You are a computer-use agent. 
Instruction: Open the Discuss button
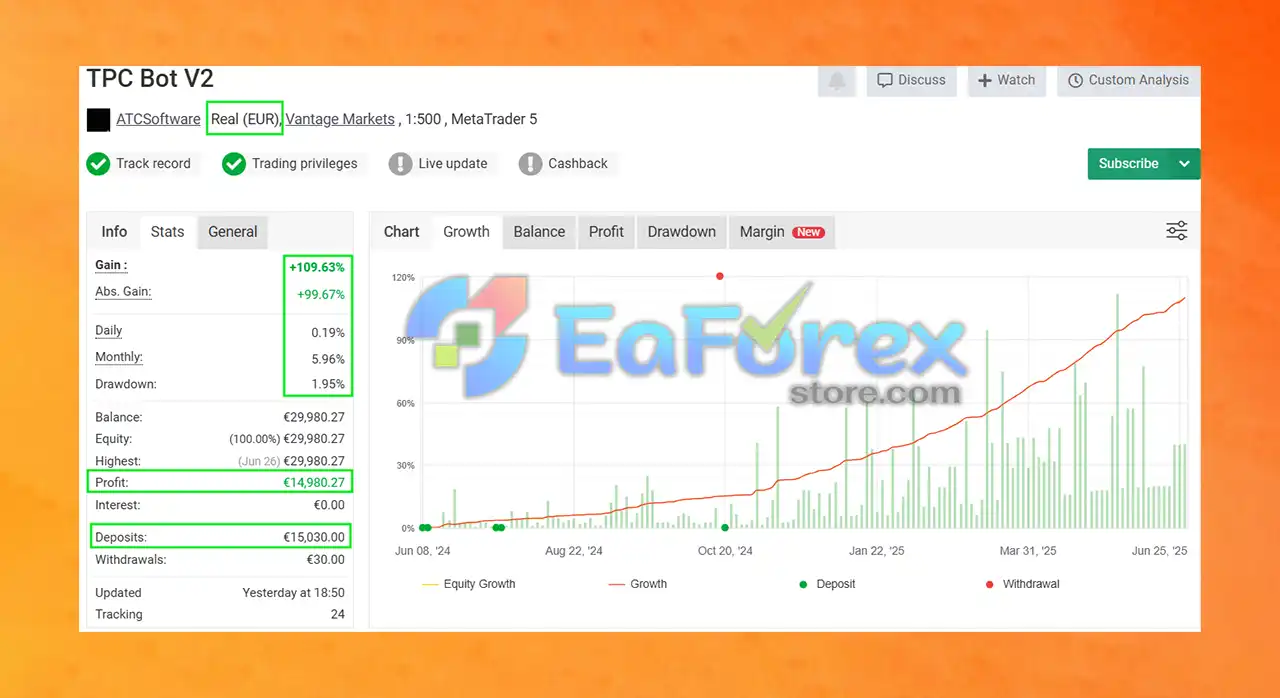tap(912, 81)
